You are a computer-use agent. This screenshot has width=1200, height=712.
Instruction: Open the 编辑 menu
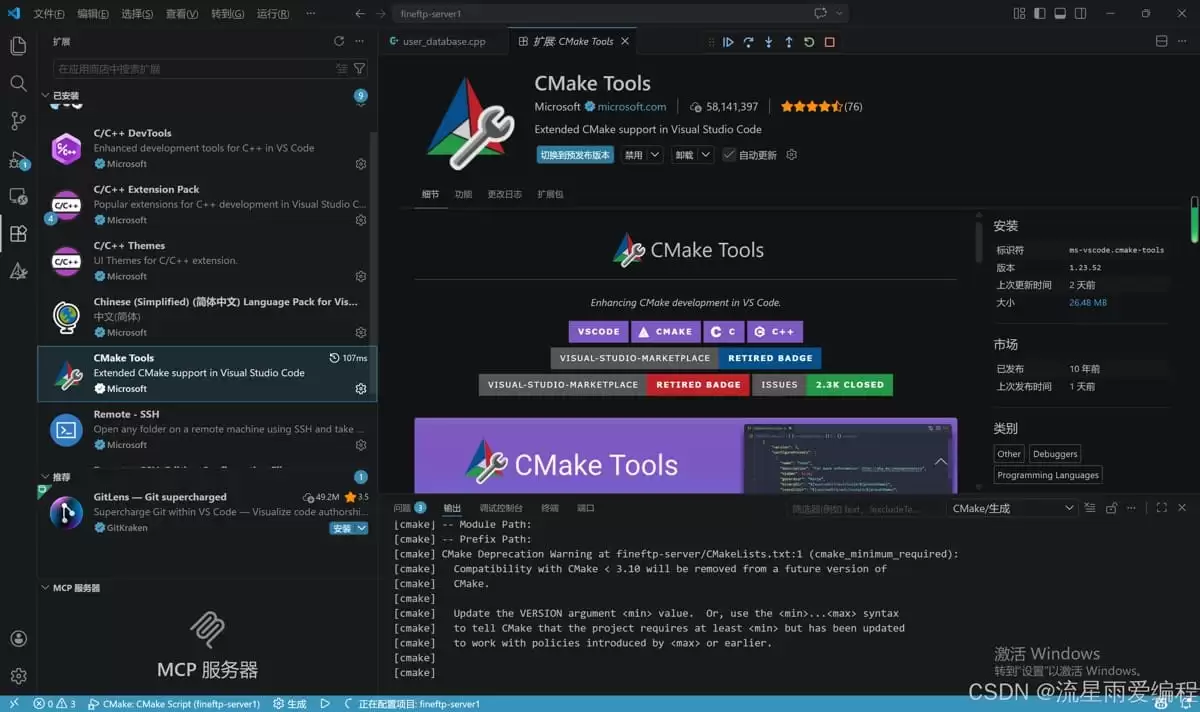coord(93,14)
